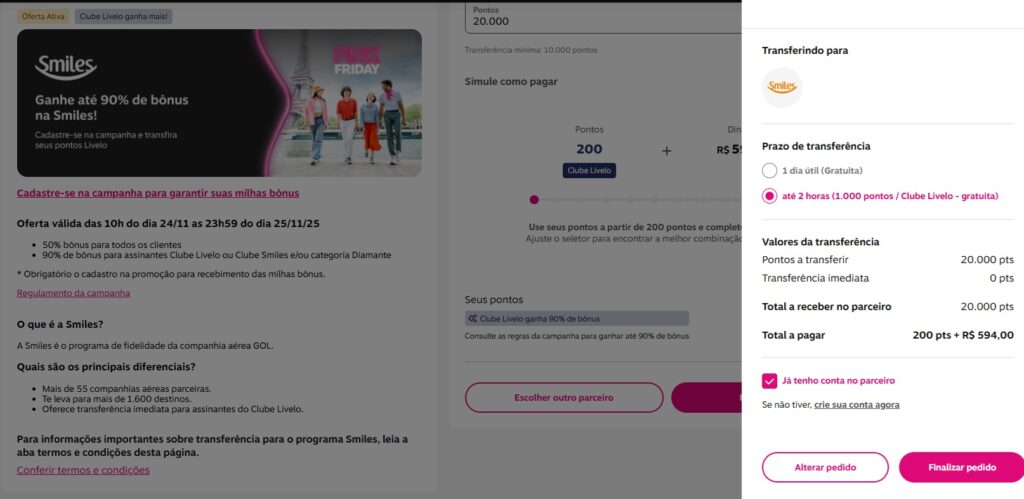Click the Finalizar pedido button
Viewport: 1024px width, 499px height.
click(x=962, y=468)
